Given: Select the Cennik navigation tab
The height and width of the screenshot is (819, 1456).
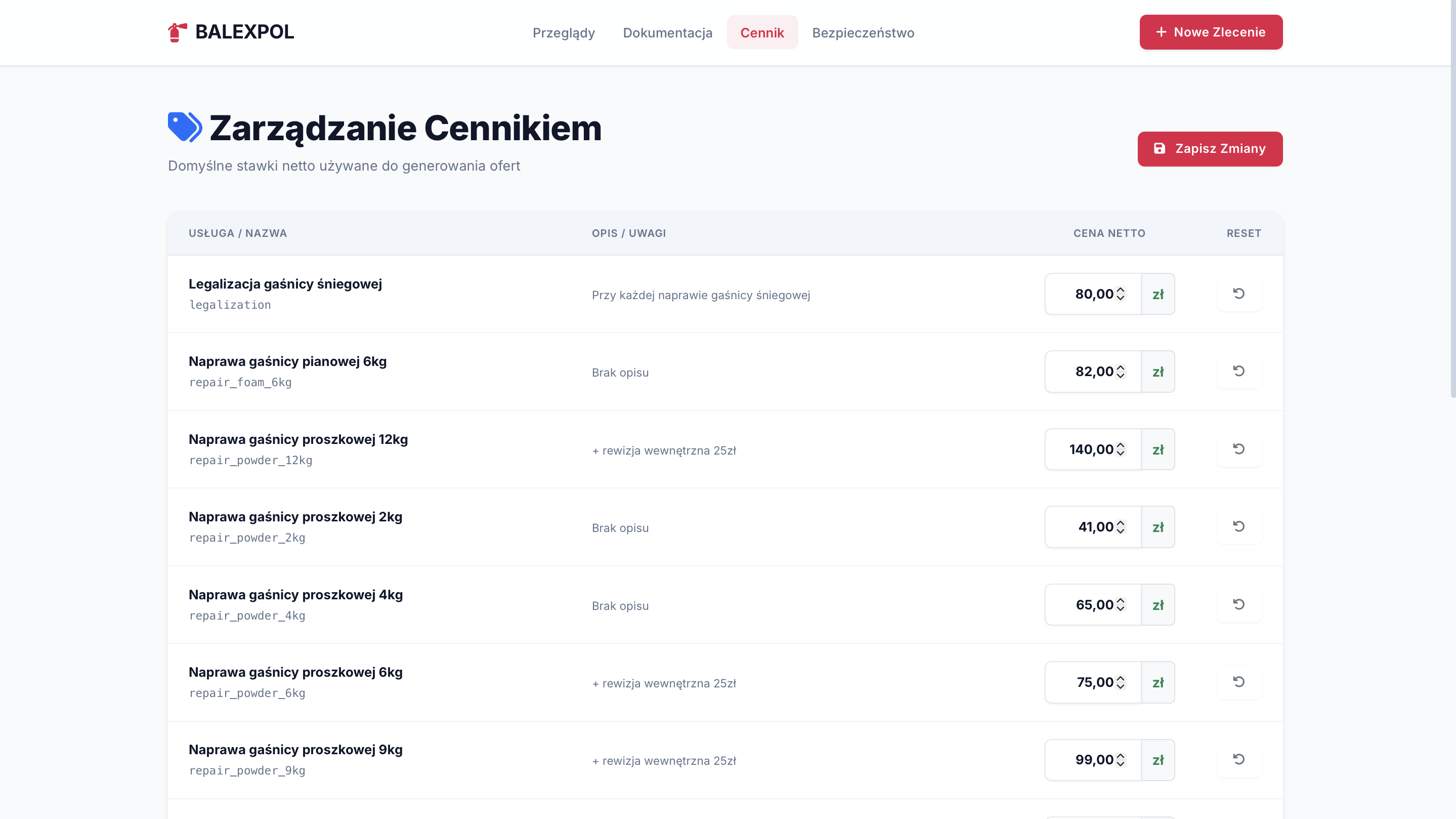Looking at the screenshot, I should point(762,33).
